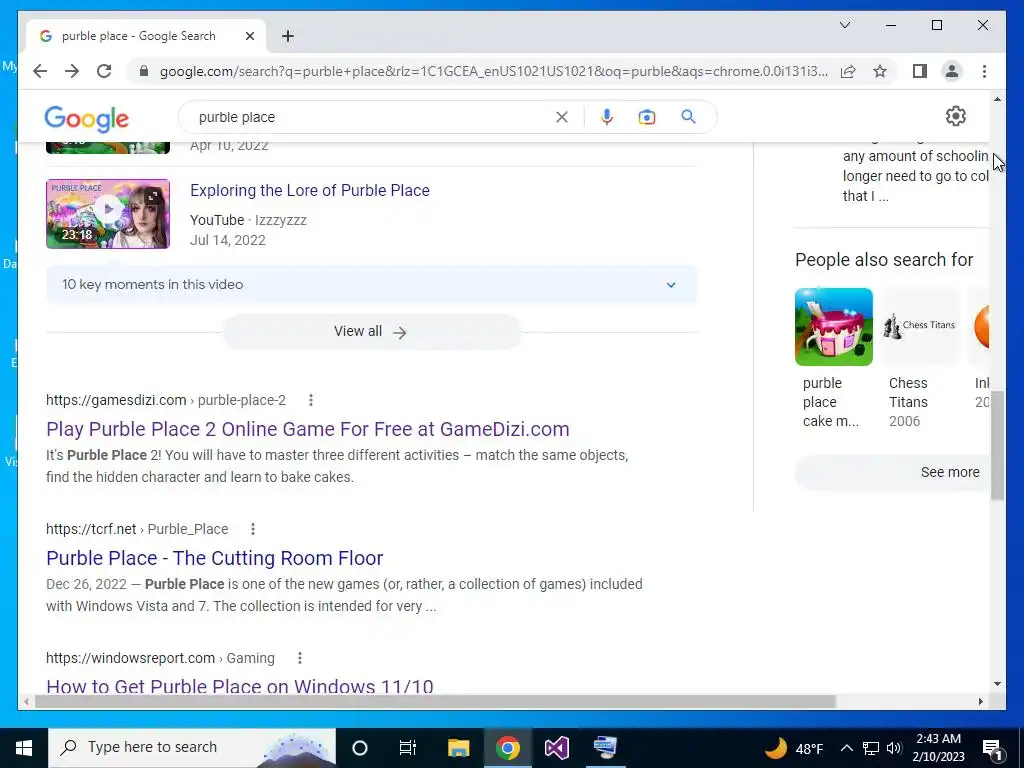Image resolution: width=1024 pixels, height=768 pixels.
Task: Click the browser forward arrow
Action: coord(72,71)
